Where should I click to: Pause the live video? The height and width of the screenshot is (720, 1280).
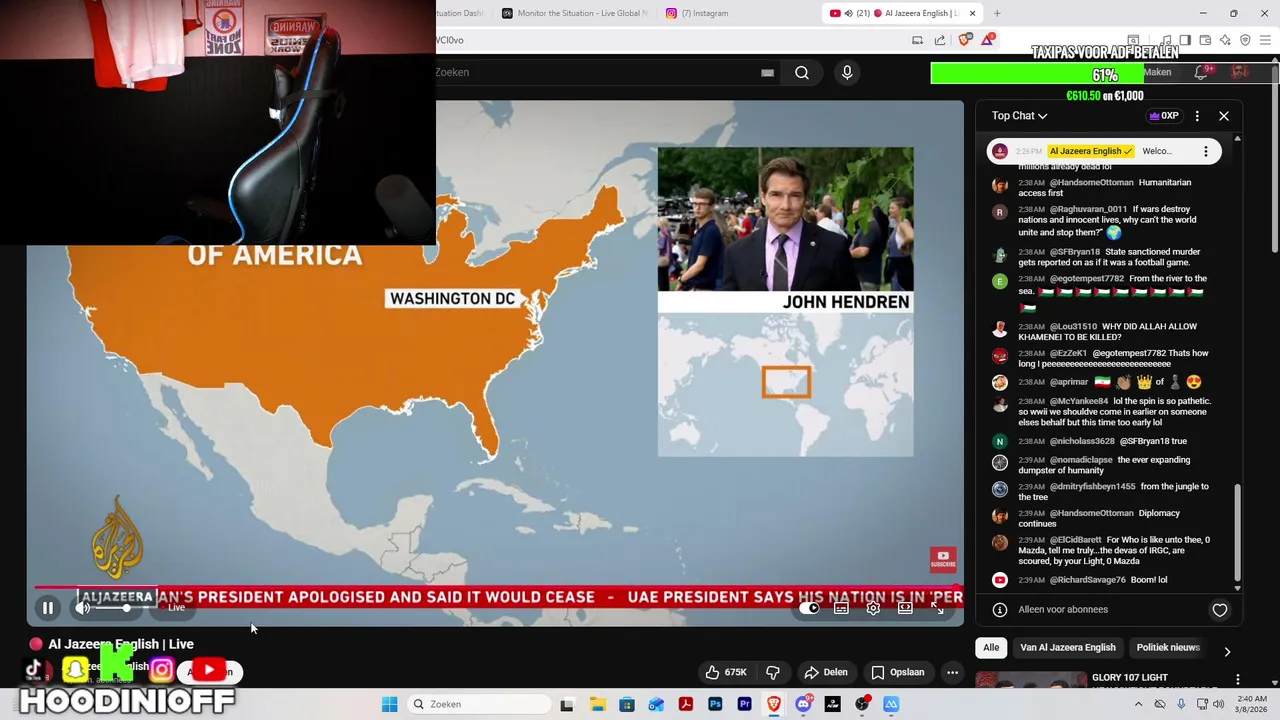coord(47,608)
